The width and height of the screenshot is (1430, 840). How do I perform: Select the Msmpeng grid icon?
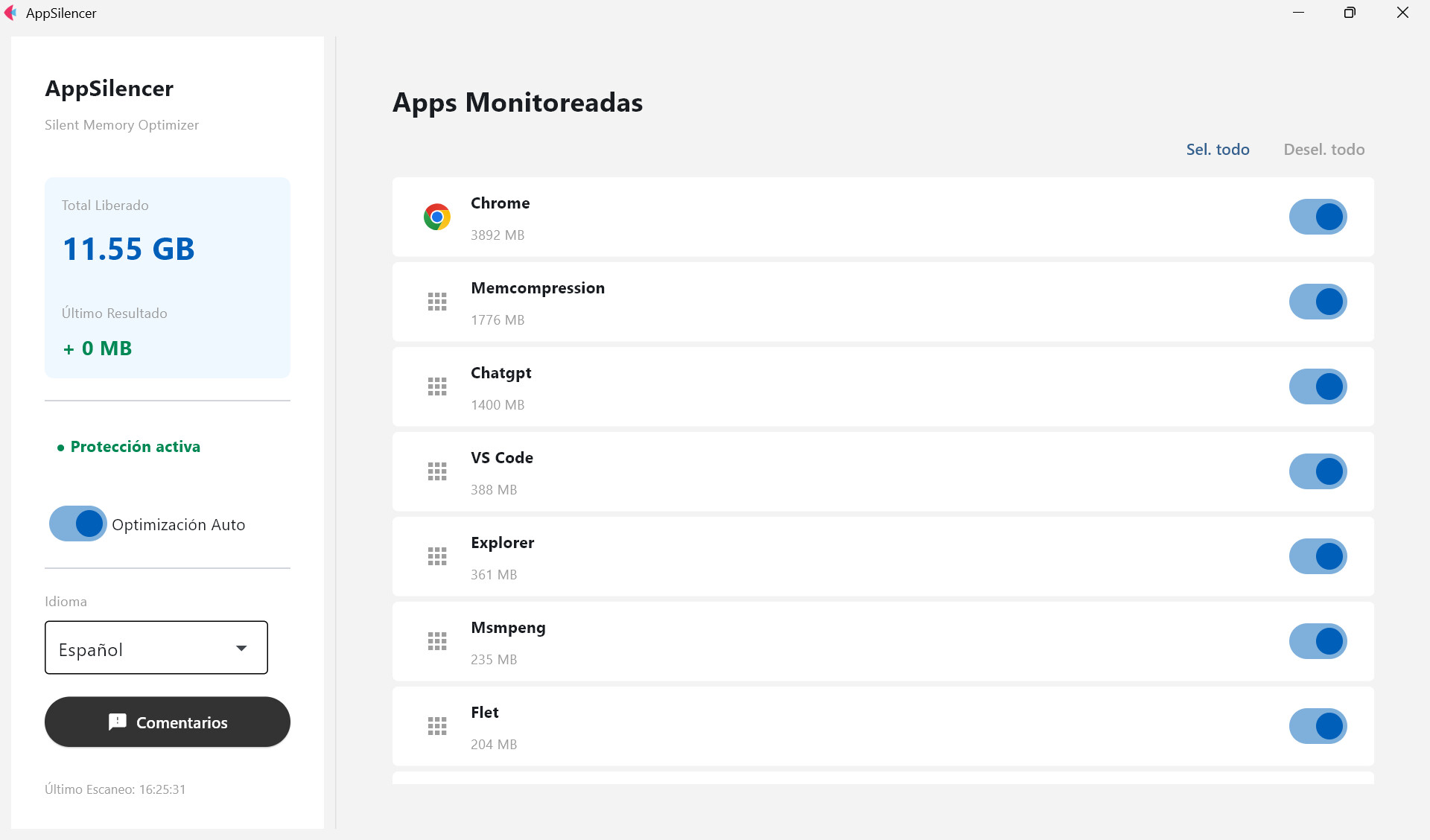[x=437, y=641]
